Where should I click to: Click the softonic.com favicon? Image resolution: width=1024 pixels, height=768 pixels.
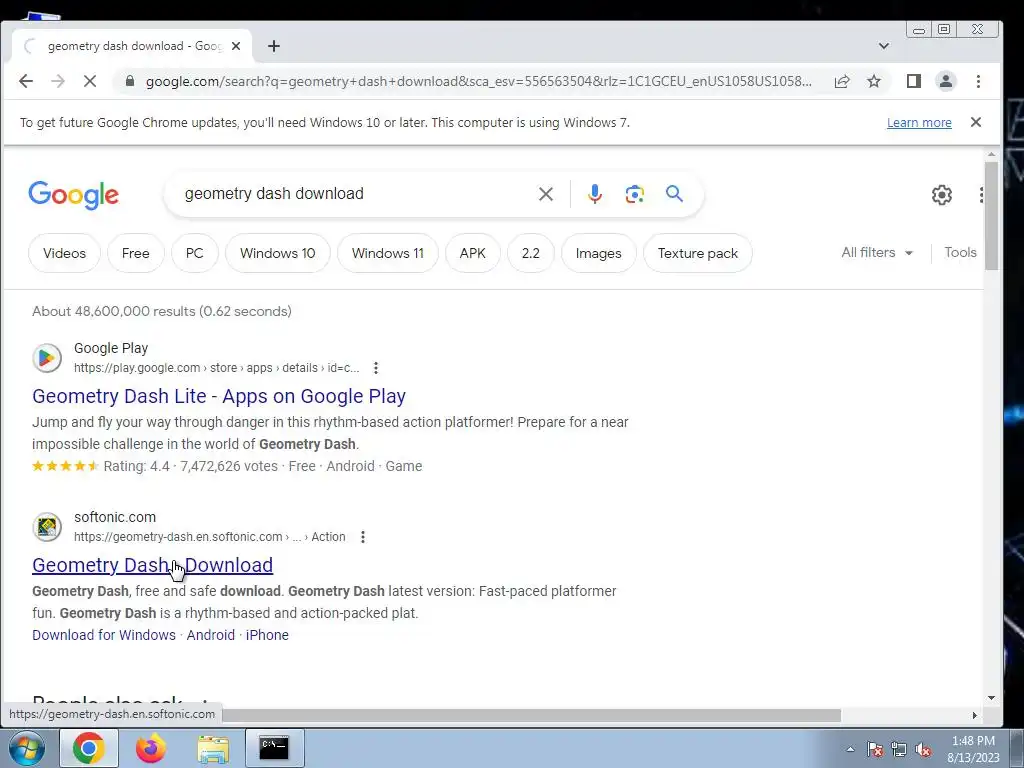click(47, 527)
